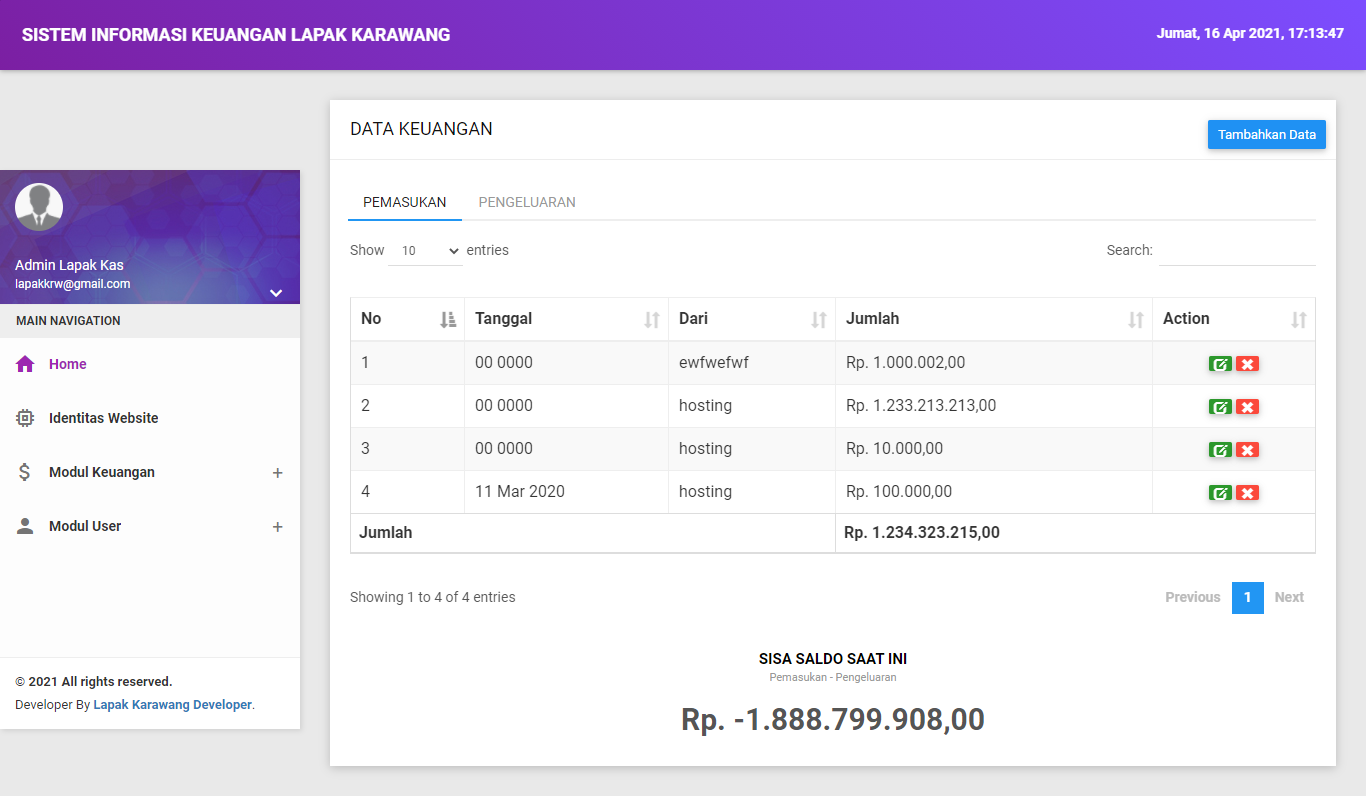Open the admin profile chevron dropdown
Image resolution: width=1366 pixels, height=796 pixels.
(276, 293)
